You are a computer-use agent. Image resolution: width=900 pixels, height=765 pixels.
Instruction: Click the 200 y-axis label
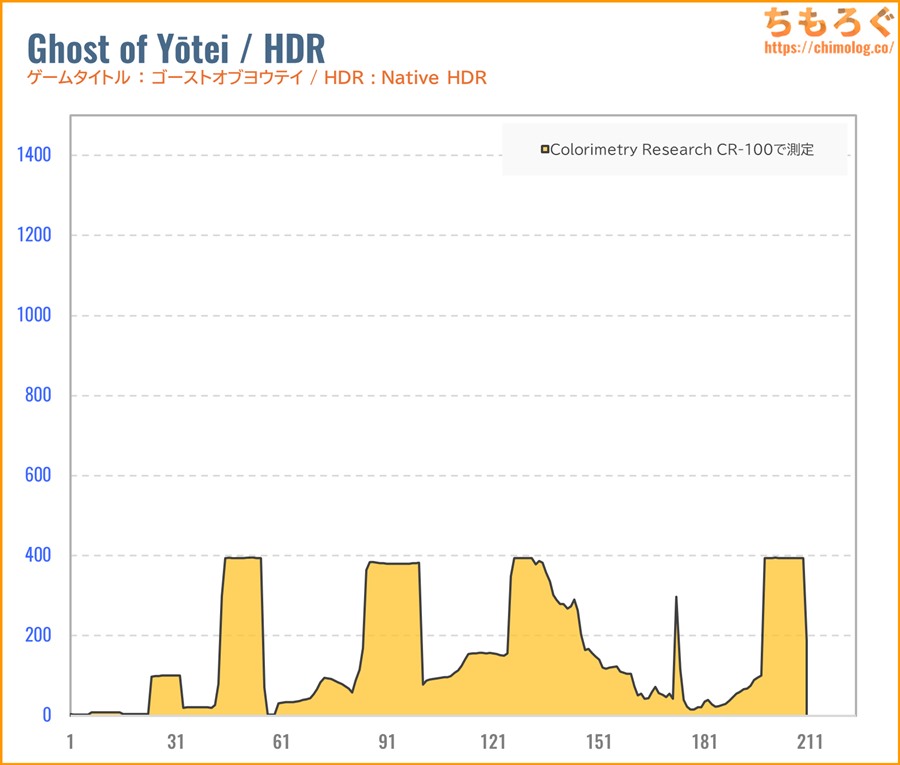[38, 635]
